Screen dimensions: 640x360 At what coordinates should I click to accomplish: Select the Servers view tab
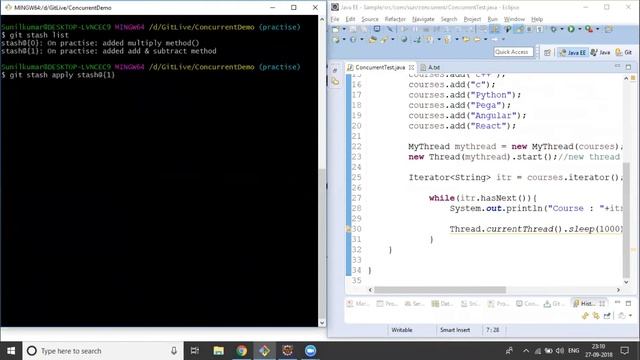click(x=414, y=303)
